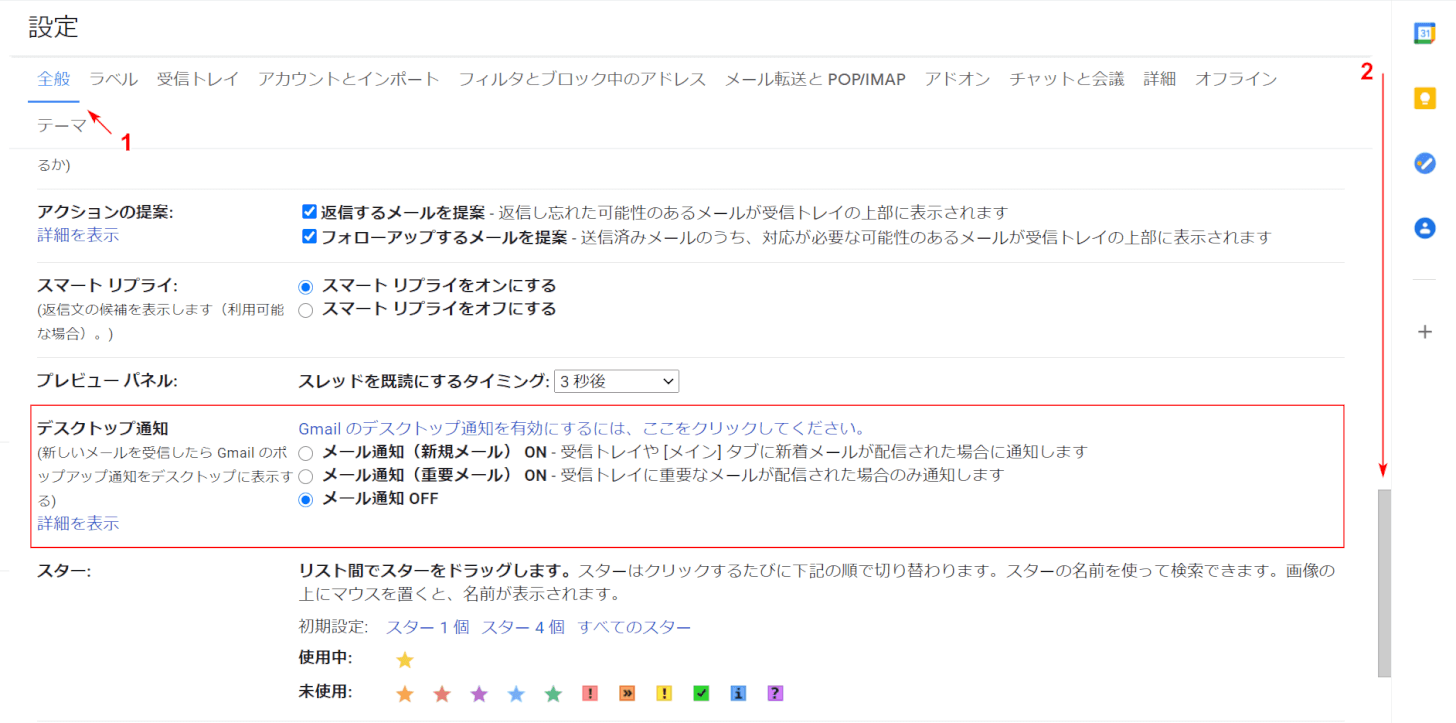Uncheck フォローアップするメールを提案 checkbox
The image size is (1456, 723).
click(x=310, y=237)
